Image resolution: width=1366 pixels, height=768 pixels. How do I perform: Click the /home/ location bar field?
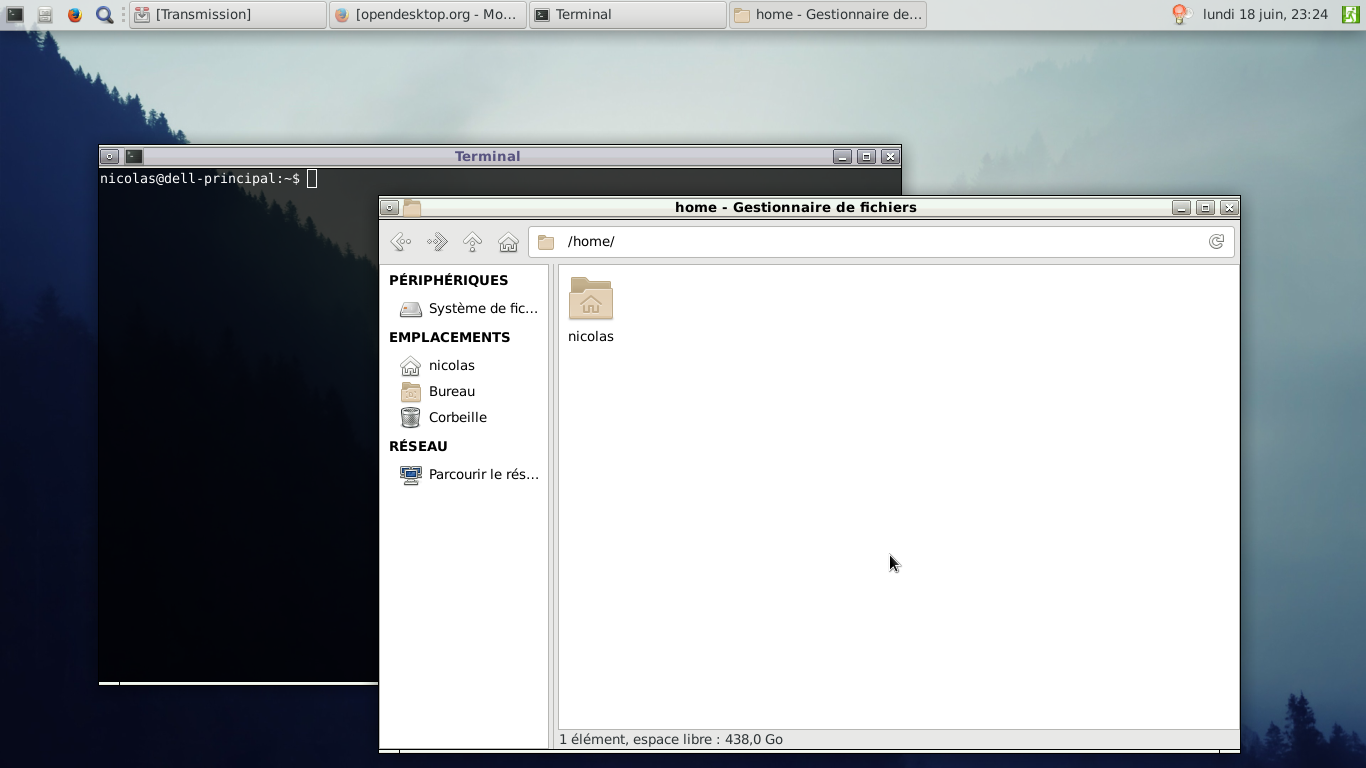pyautogui.click(x=881, y=241)
